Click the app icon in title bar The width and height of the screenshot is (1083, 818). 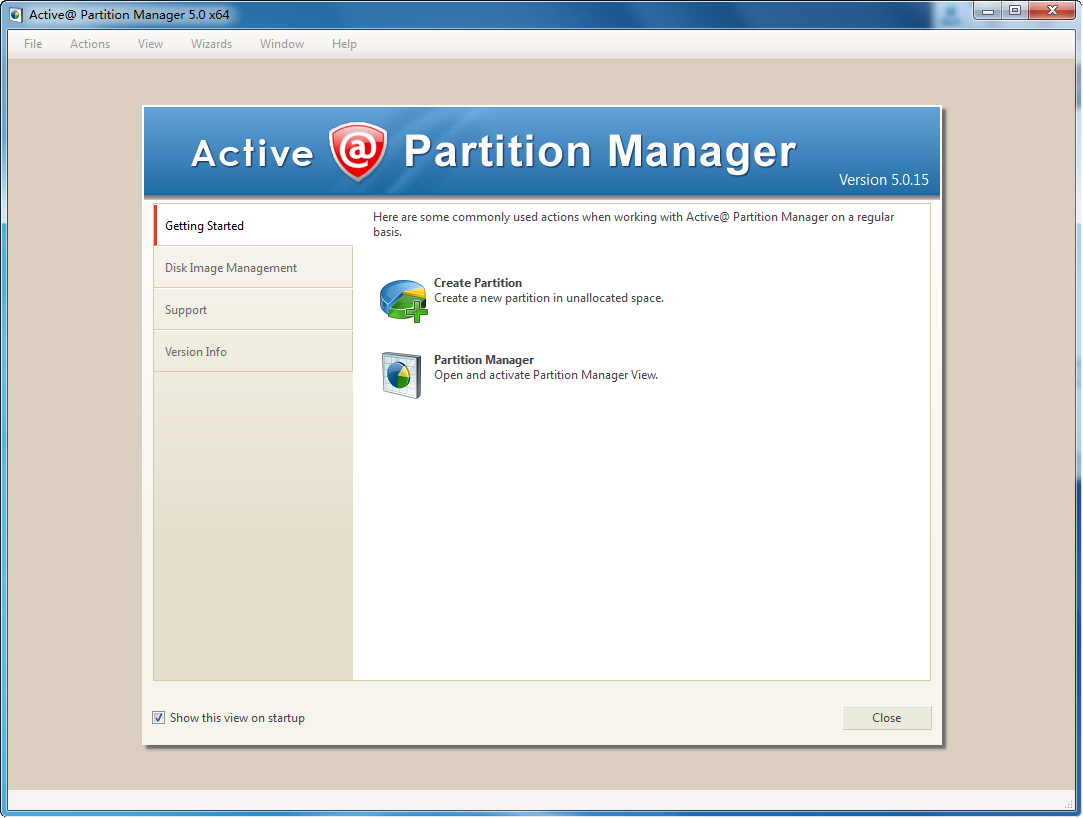[15, 15]
